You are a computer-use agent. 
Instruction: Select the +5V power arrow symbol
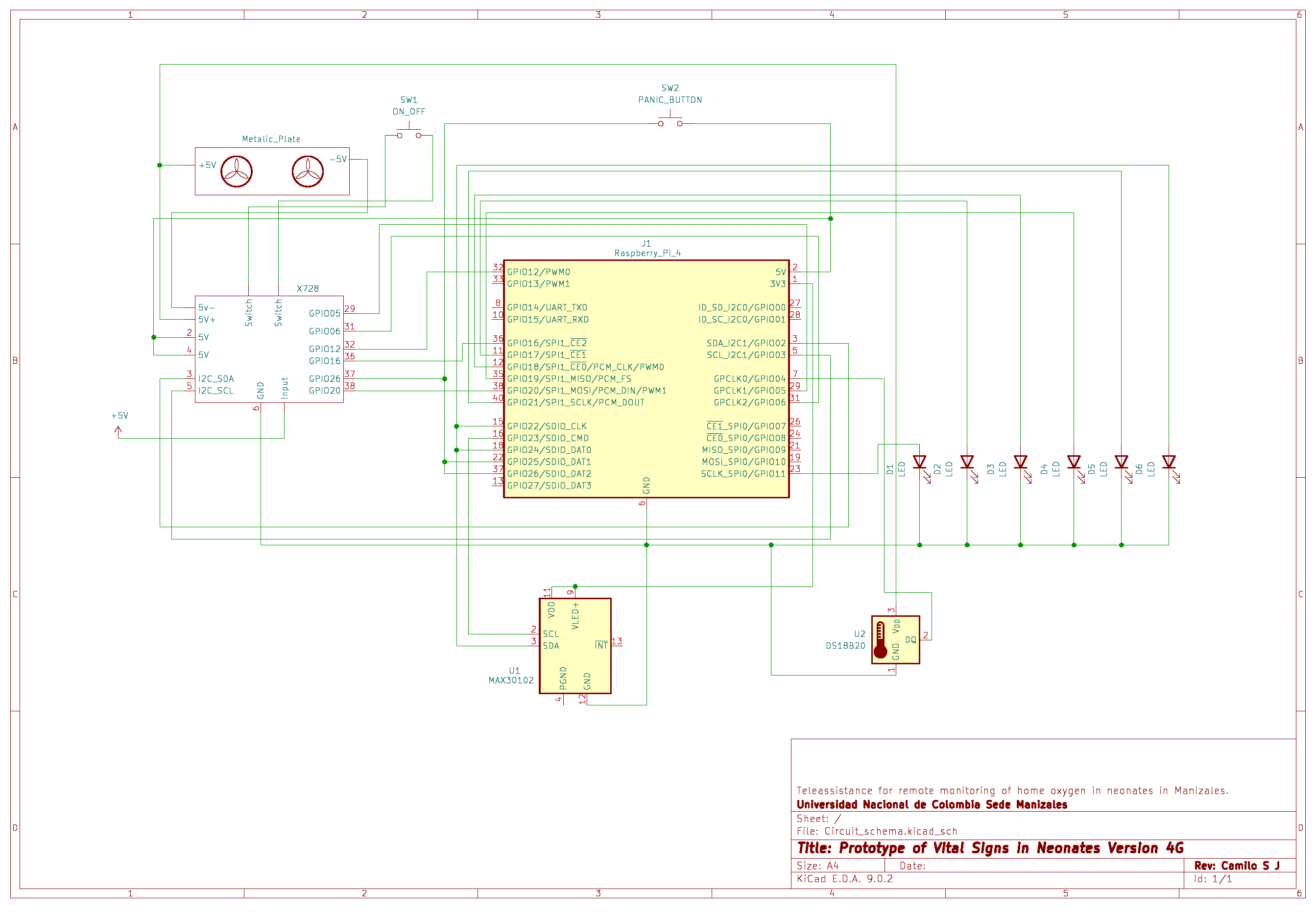[x=119, y=431]
